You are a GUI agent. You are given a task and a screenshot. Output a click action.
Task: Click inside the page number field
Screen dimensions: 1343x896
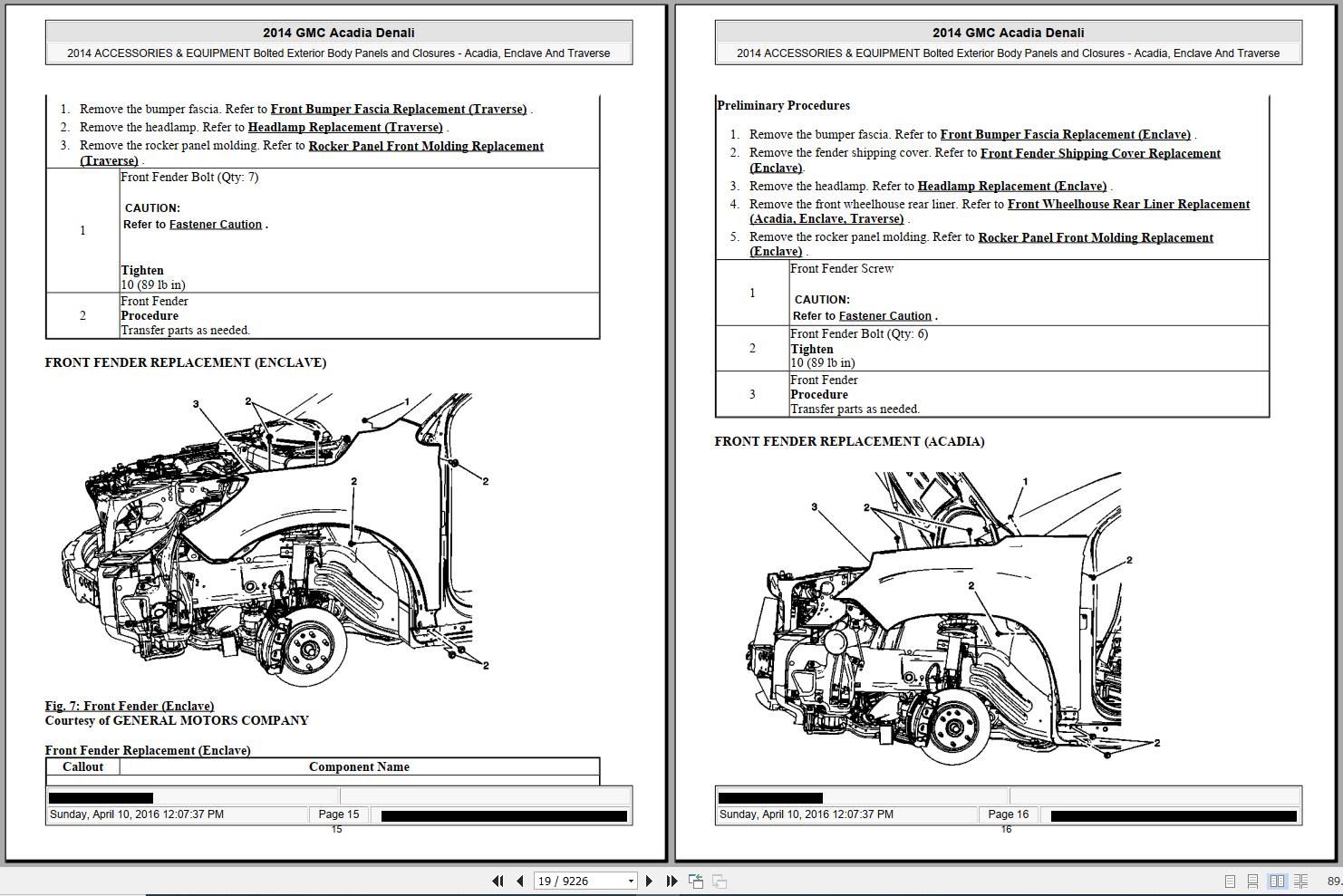571,880
